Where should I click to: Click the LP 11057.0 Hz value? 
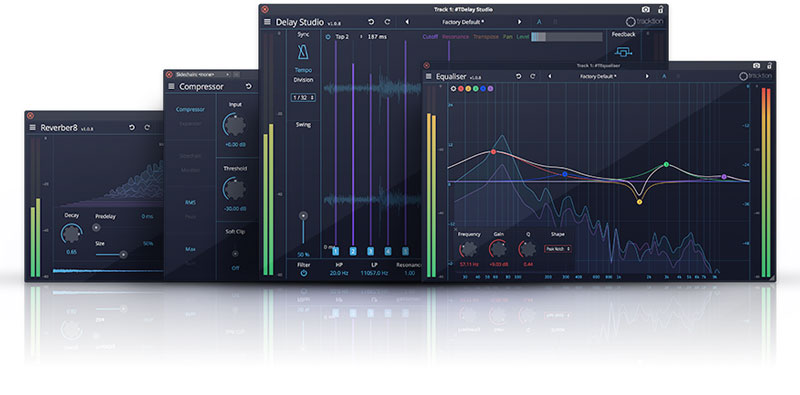point(374,273)
